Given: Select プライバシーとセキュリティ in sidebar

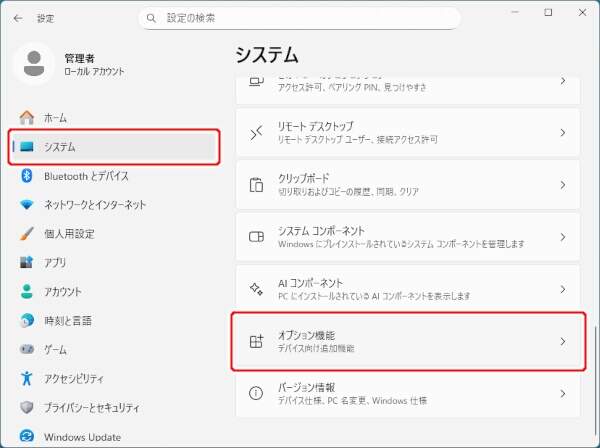Looking at the screenshot, I should click(114, 407).
